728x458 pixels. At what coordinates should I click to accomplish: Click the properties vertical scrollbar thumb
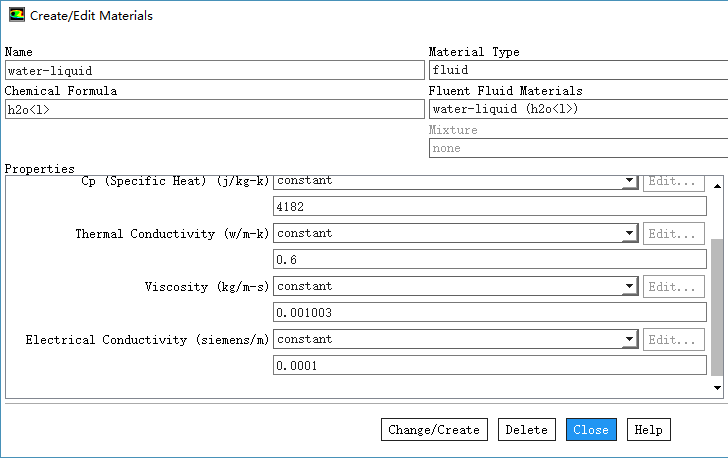pyautogui.click(x=717, y=305)
